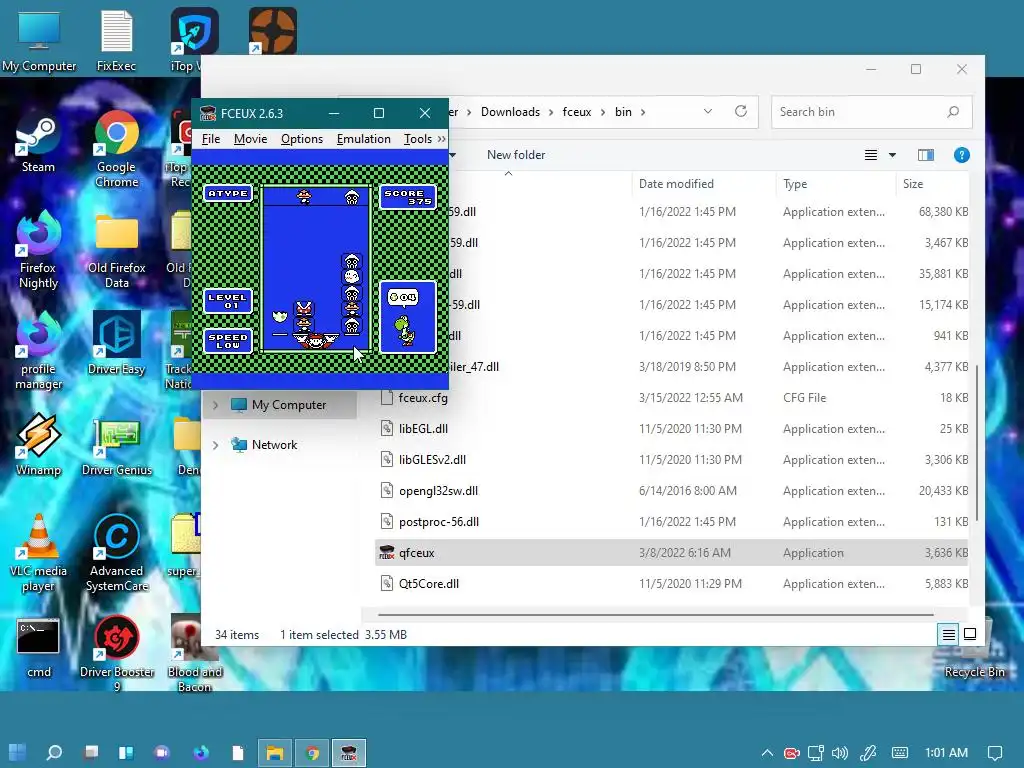This screenshot has width=1024, height=768.
Task: Click the refresh icon in Explorer address bar
Action: [x=741, y=111]
